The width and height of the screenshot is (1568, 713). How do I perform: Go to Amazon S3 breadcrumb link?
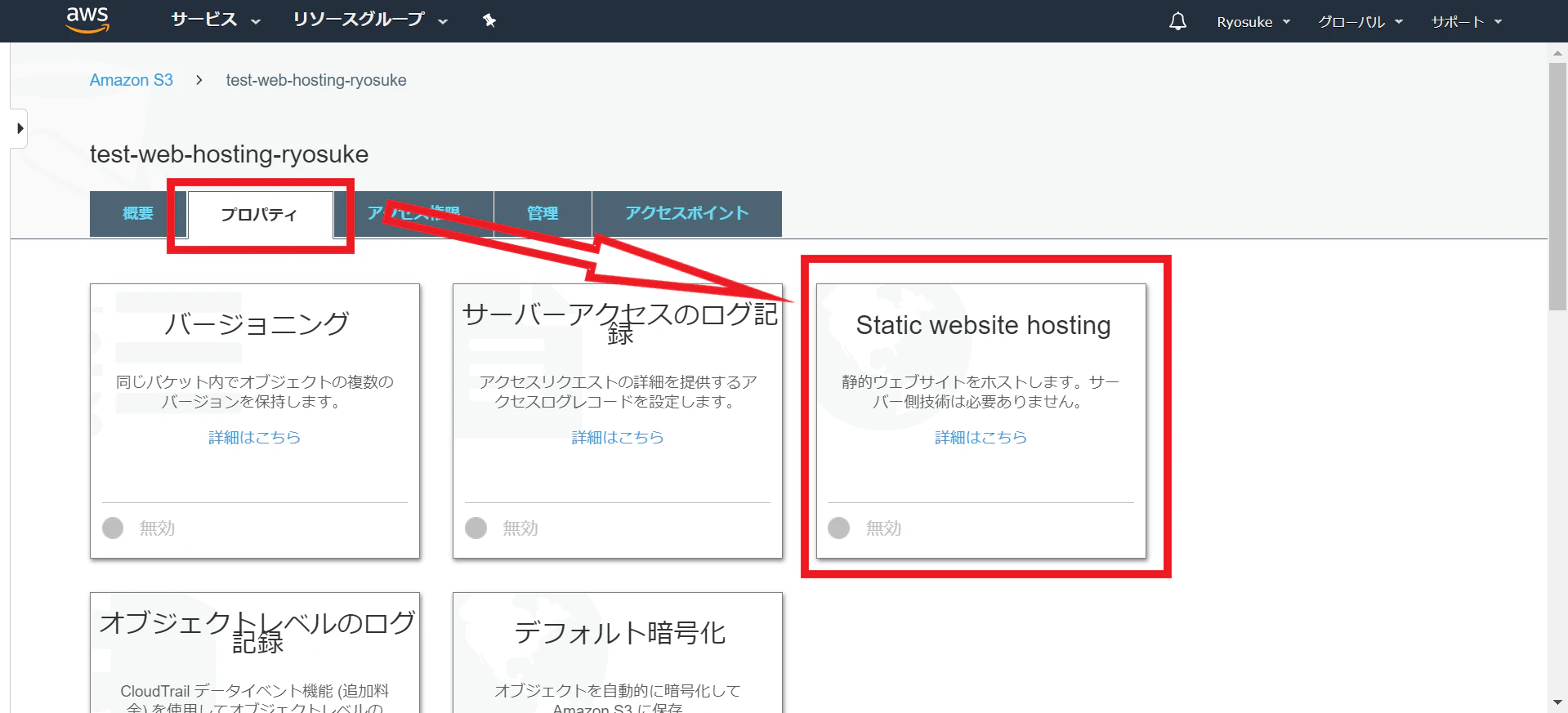132,80
